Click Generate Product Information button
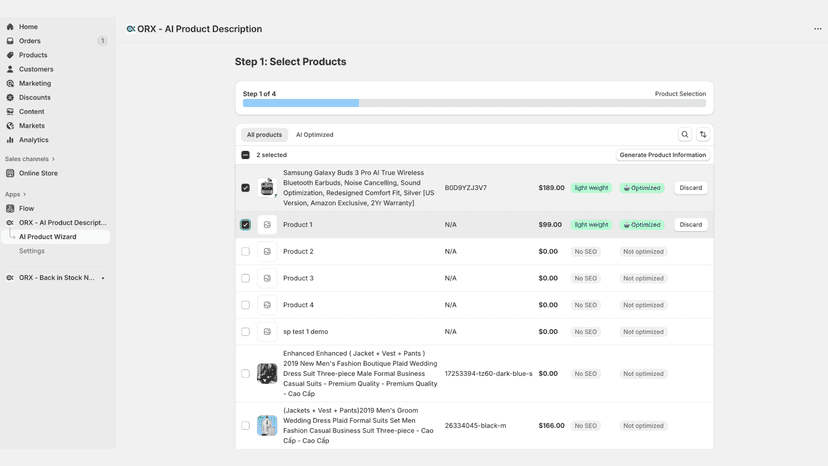828x466 pixels. pyautogui.click(x=663, y=155)
